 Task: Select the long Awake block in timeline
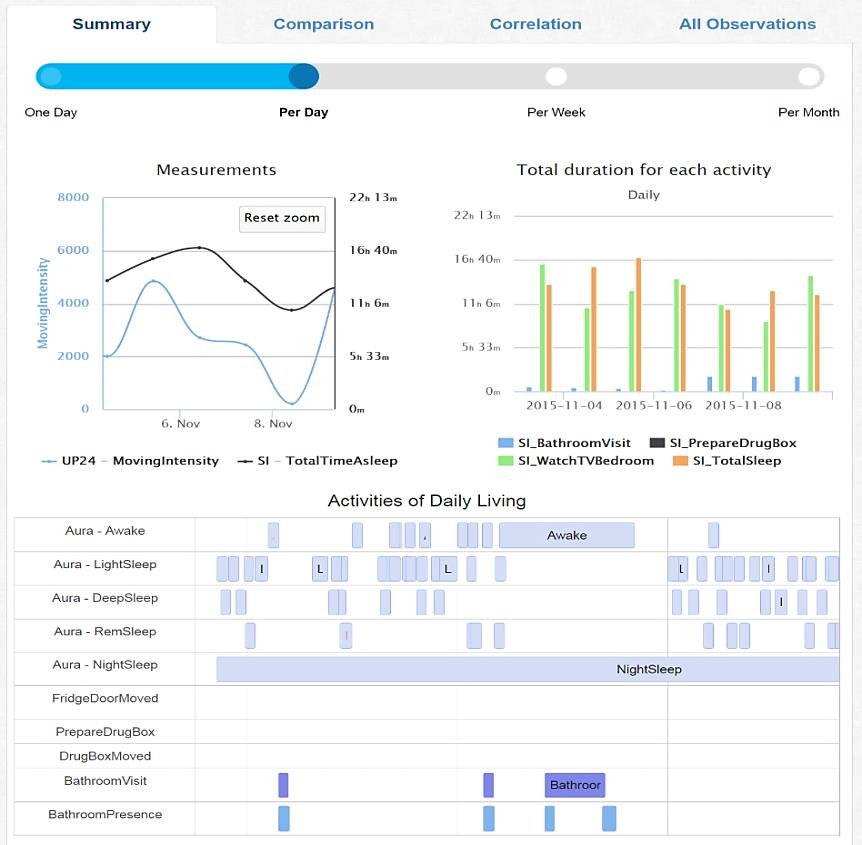coord(566,535)
